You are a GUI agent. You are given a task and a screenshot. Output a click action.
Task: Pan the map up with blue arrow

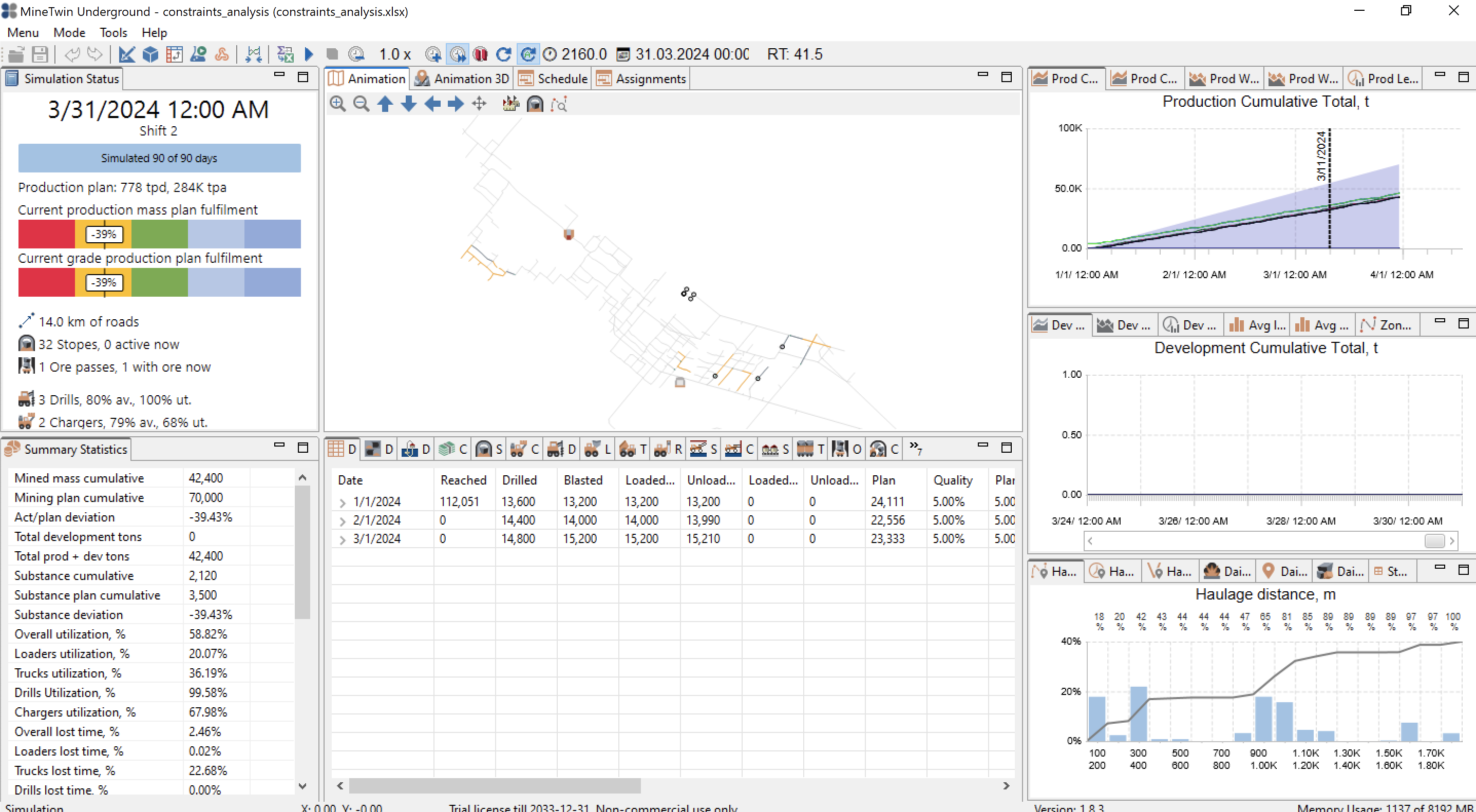(x=385, y=104)
